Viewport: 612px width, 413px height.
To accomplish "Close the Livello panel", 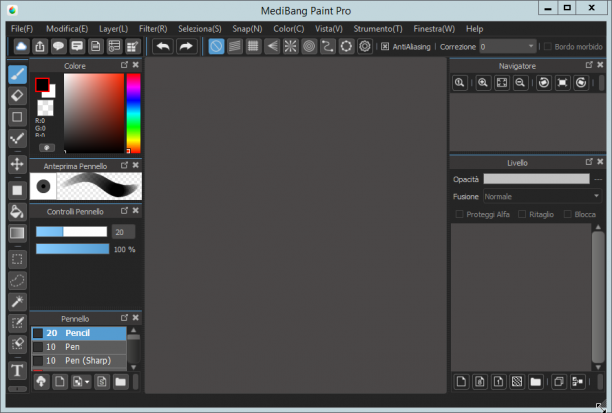I will pos(600,162).
